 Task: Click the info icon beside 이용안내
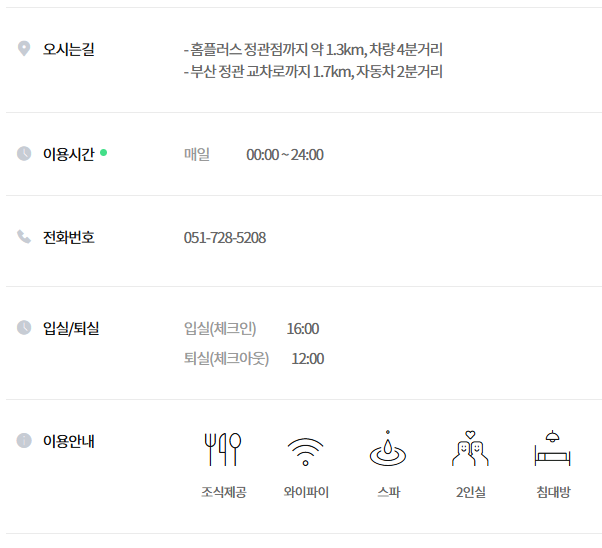(24, 440)
